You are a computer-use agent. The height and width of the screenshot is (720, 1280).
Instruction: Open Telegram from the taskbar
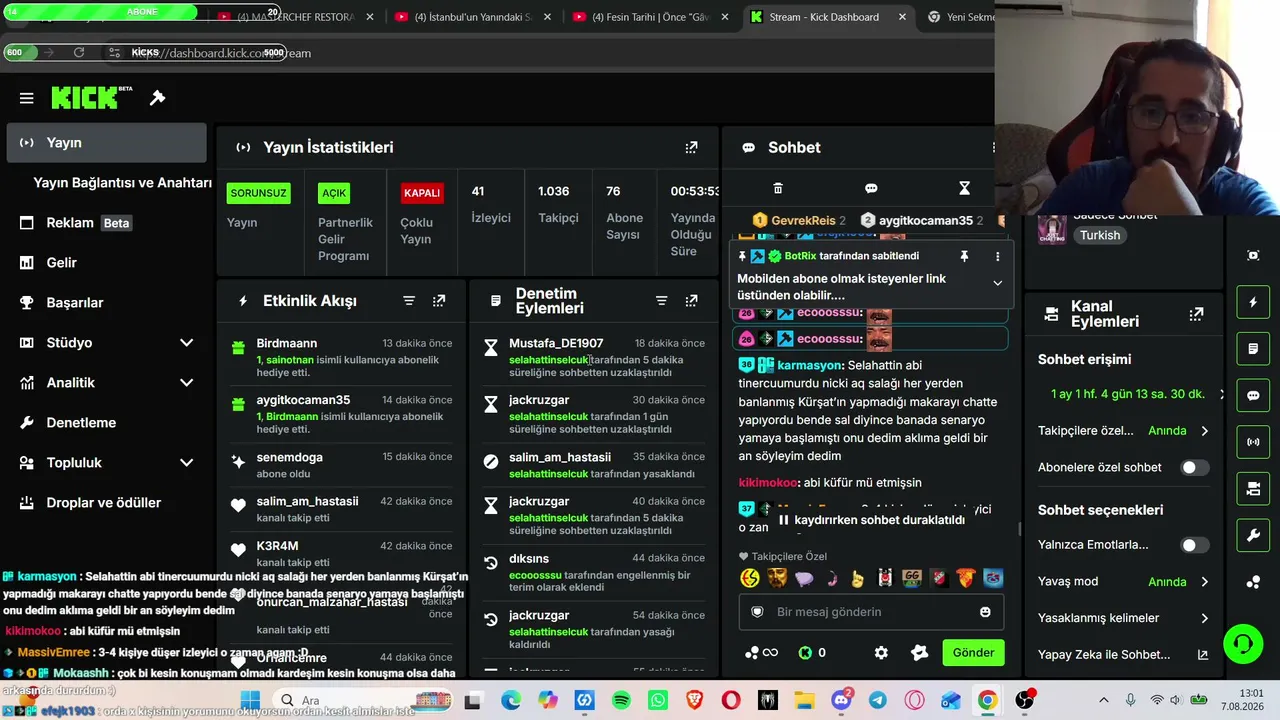click(877, 701)
